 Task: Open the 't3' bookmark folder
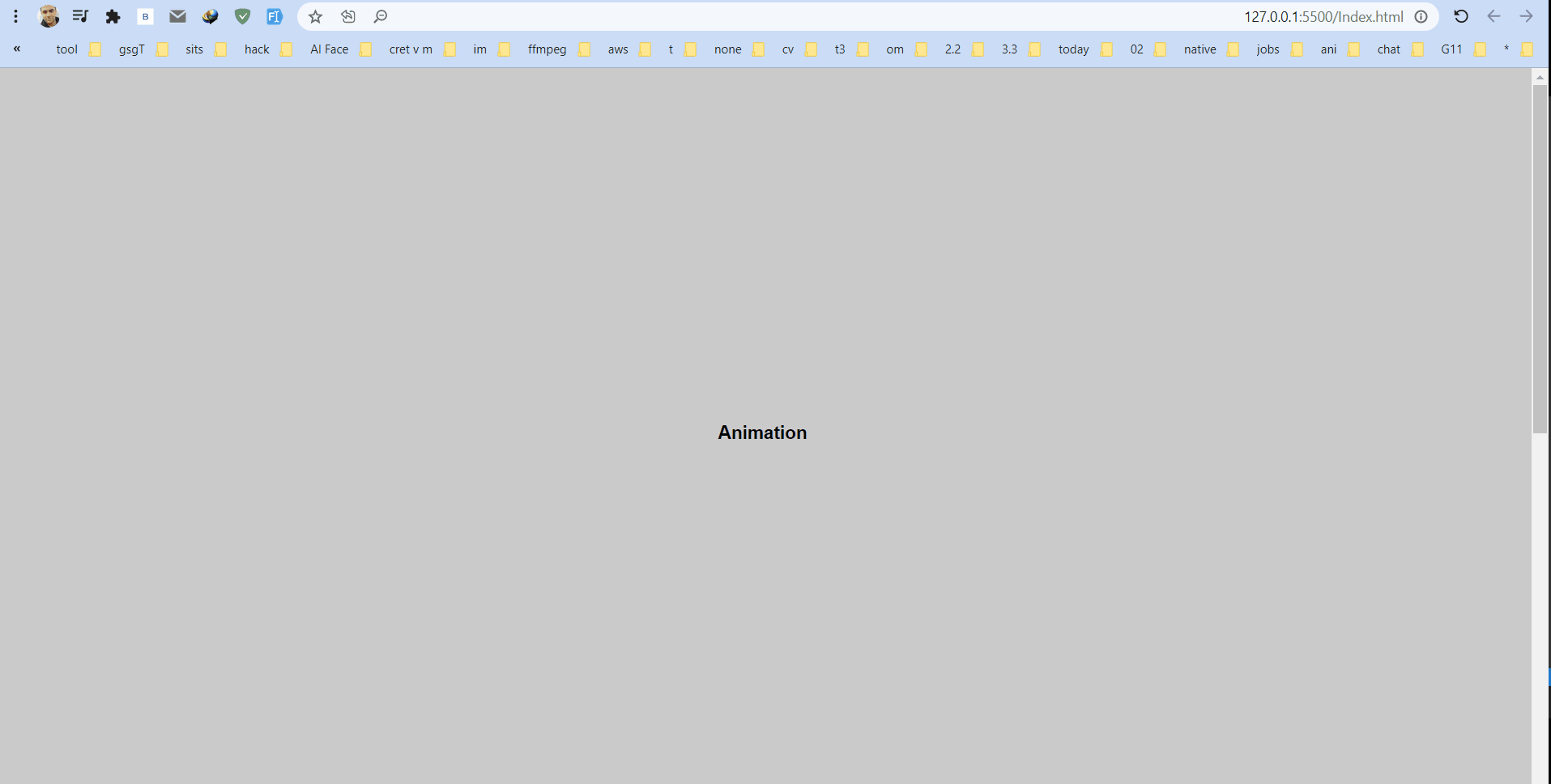(x=850, y=49)
